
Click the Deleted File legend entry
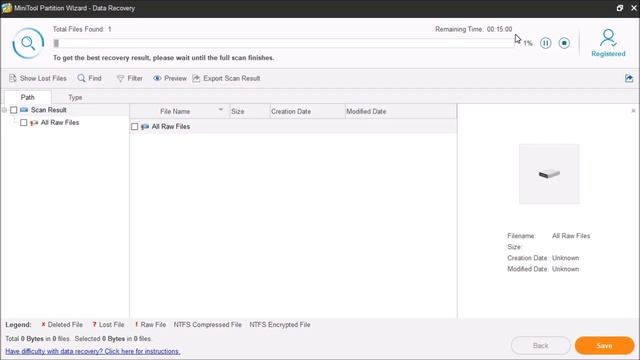tap(62, 324)
